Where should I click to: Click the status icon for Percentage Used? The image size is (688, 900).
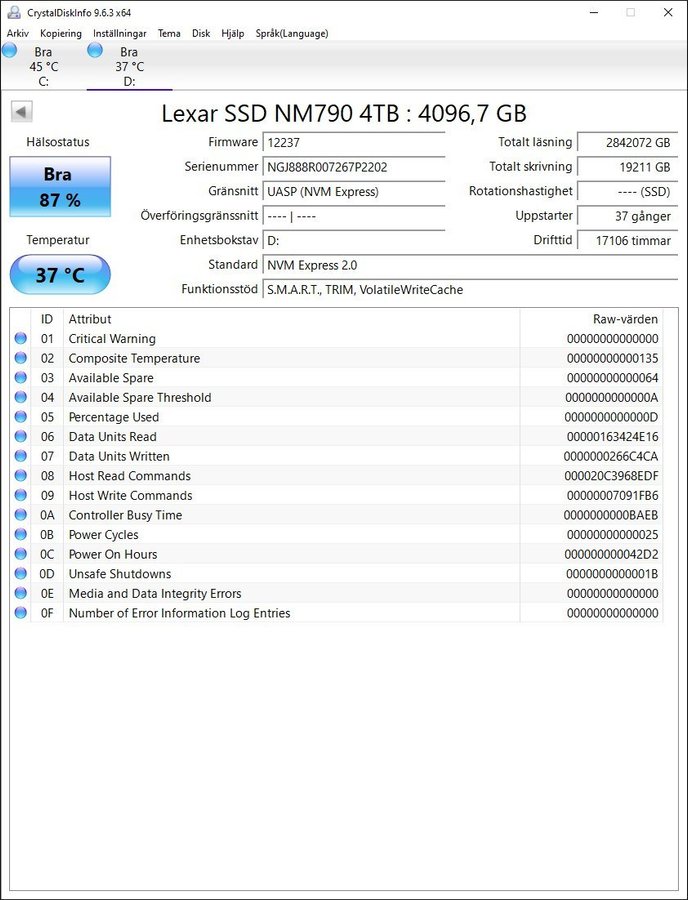20,417
